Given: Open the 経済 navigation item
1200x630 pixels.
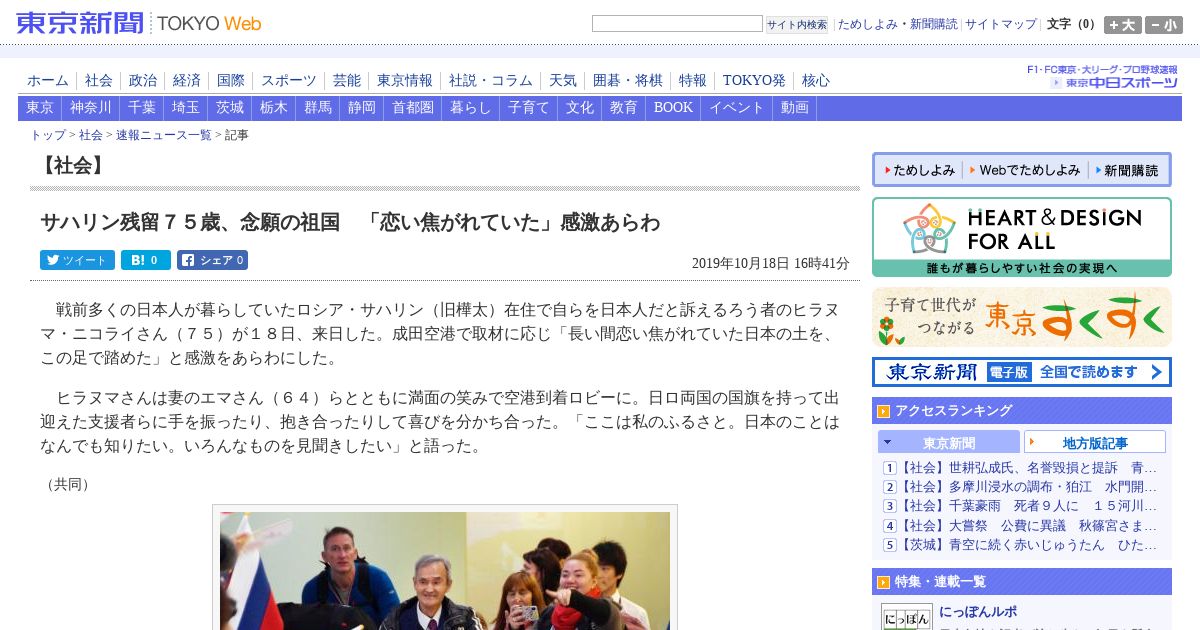Looking at the screenshot, I should (187, 81).
